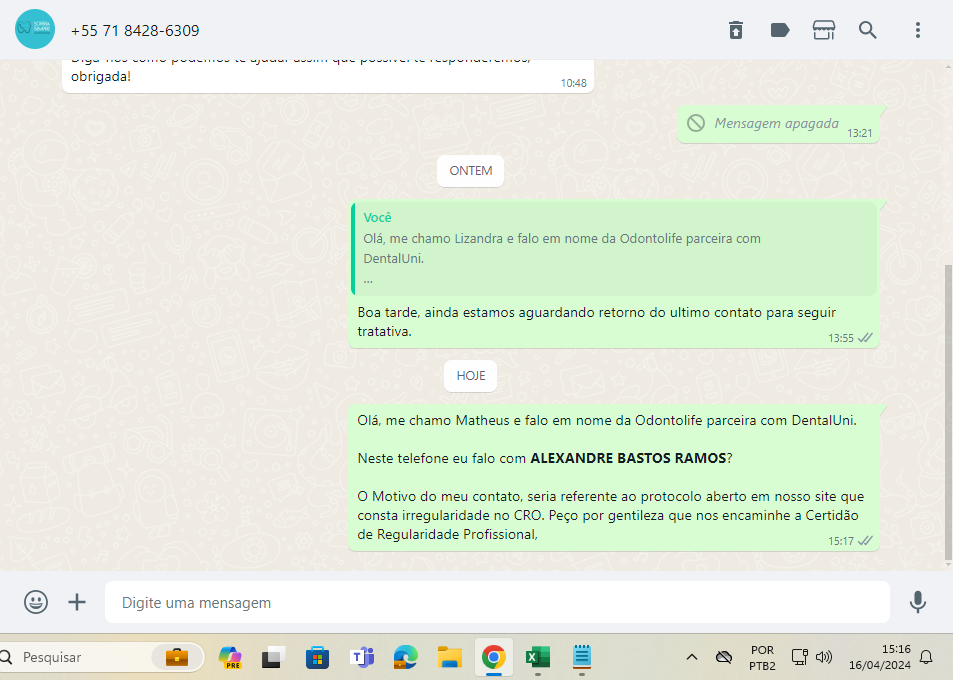Open Microsoft Edge from taskbar
Screen dimensions: 953x680
(x=405, y=657)
